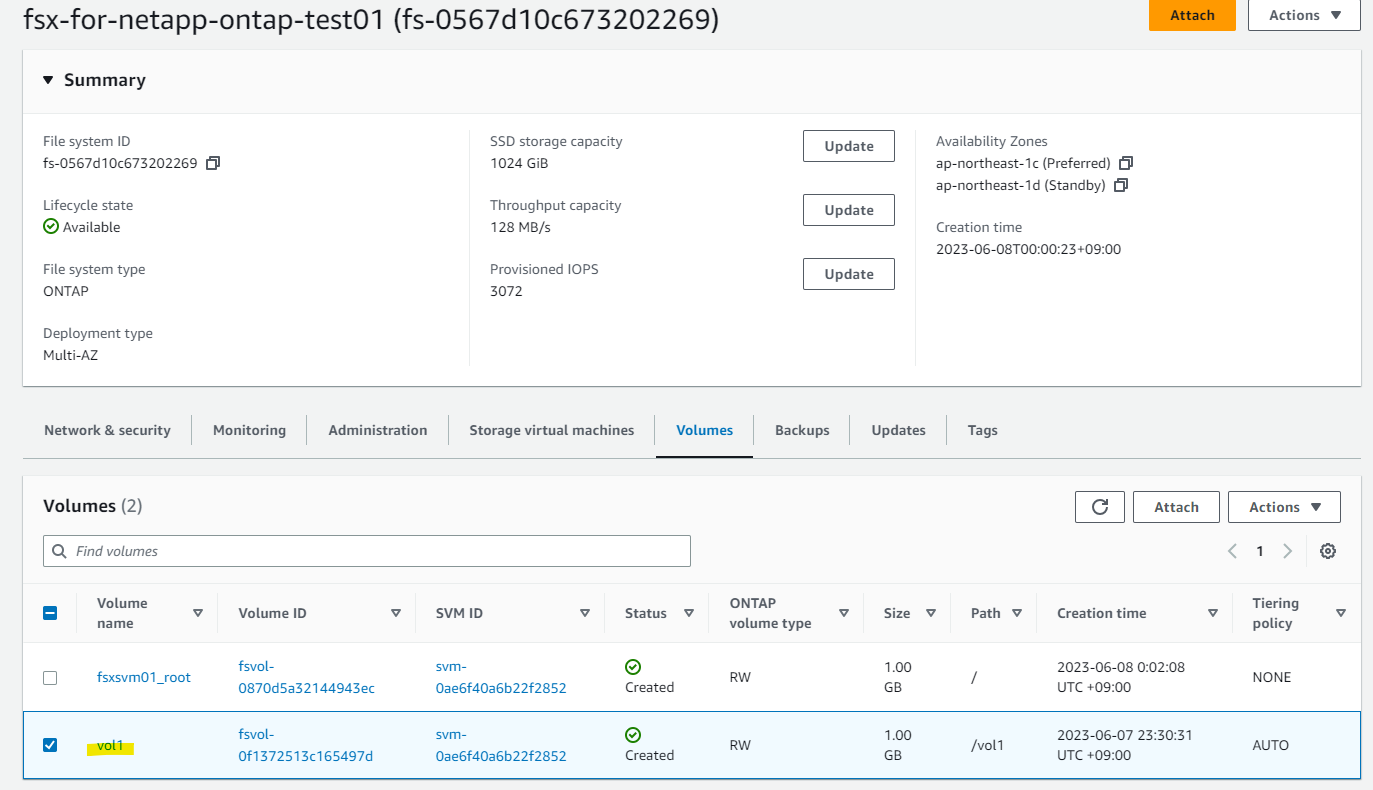Open SVM ID link in fsxsvm01_root row

coord(501,677)
